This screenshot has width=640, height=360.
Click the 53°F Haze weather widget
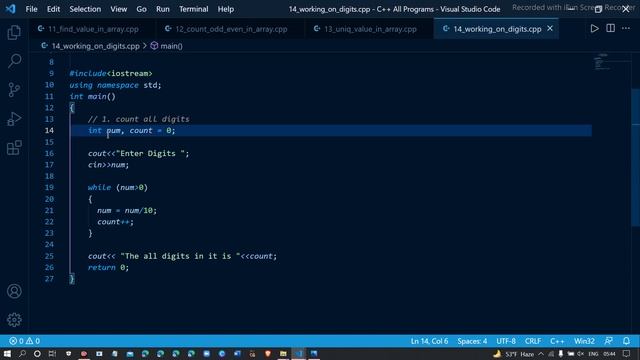tap(514, 354)
